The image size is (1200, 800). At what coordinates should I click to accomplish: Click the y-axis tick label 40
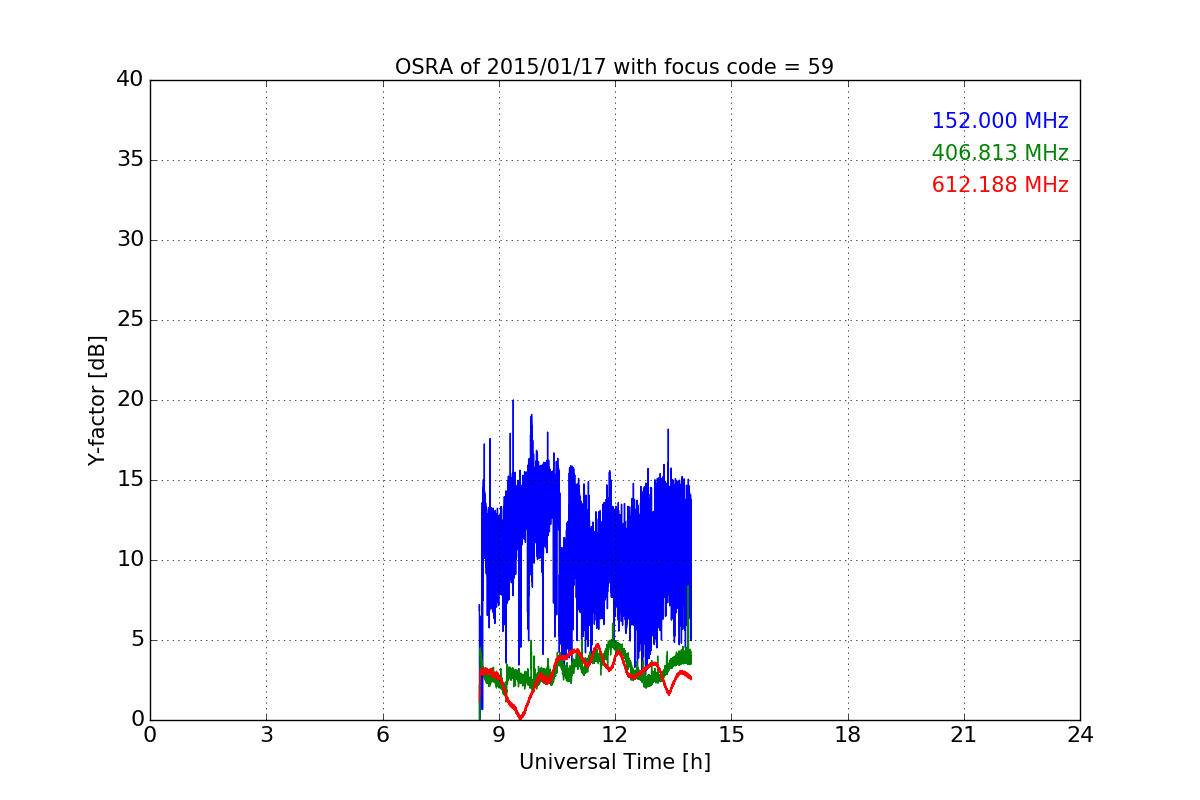click(x=130, y=80)
